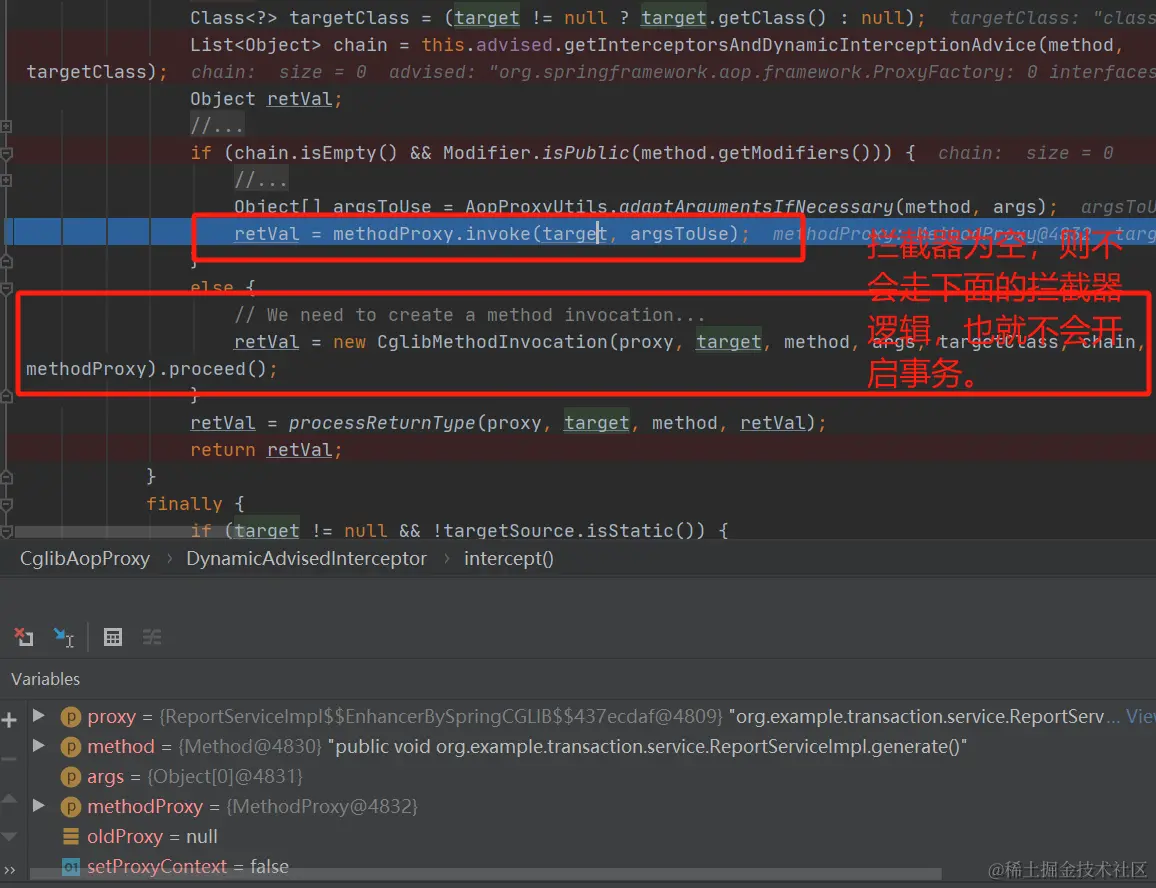This screenshot has width=1156, height=888.
Task: Click the finally keyword
Action: 184,504
